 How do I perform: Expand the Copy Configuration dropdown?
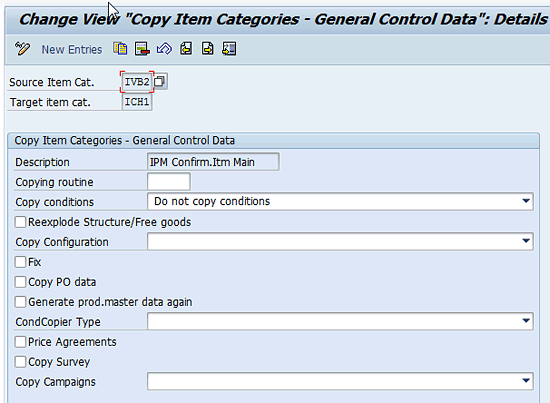[x=525, y=241]
